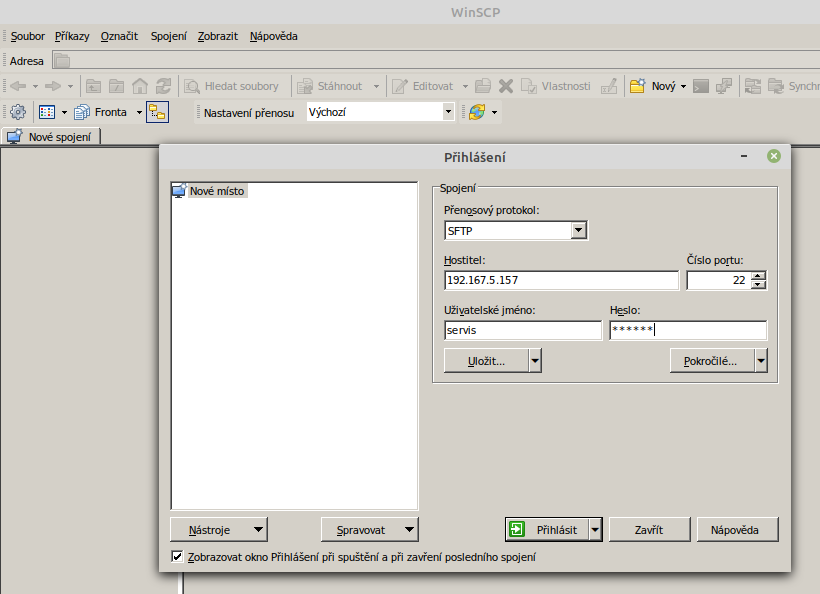Click the Fronta queue icon
The image size is (820, 594).
(x=83, y=112)
